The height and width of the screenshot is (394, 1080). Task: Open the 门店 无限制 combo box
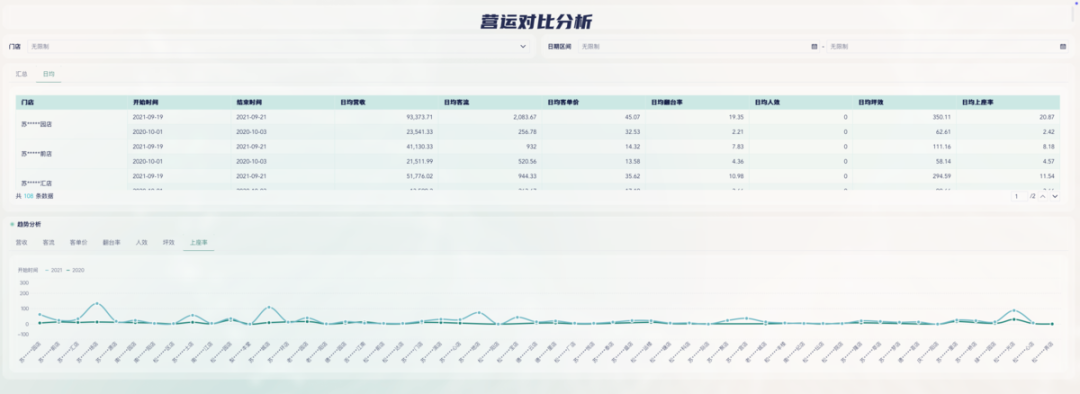click(x=279, y=47)
